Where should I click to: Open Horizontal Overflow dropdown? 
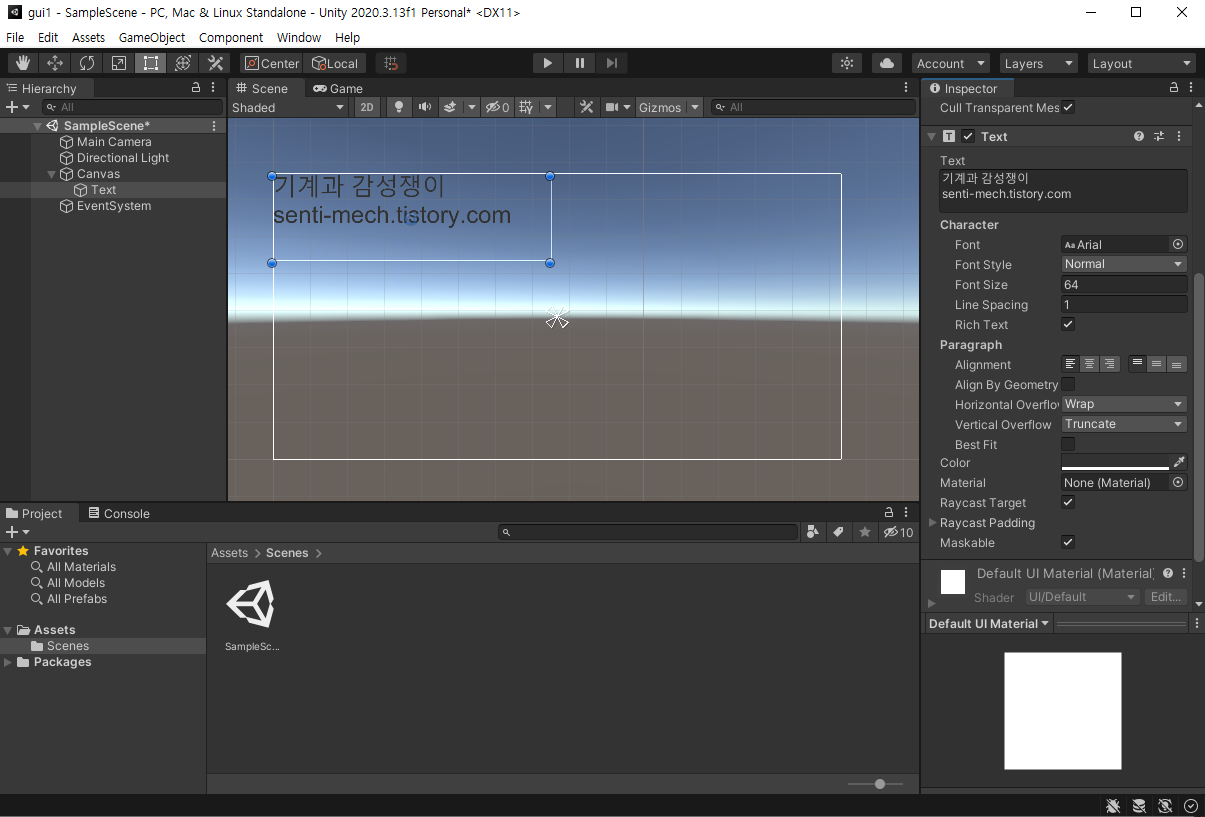pyautogui.click(x=1124, y=404)
